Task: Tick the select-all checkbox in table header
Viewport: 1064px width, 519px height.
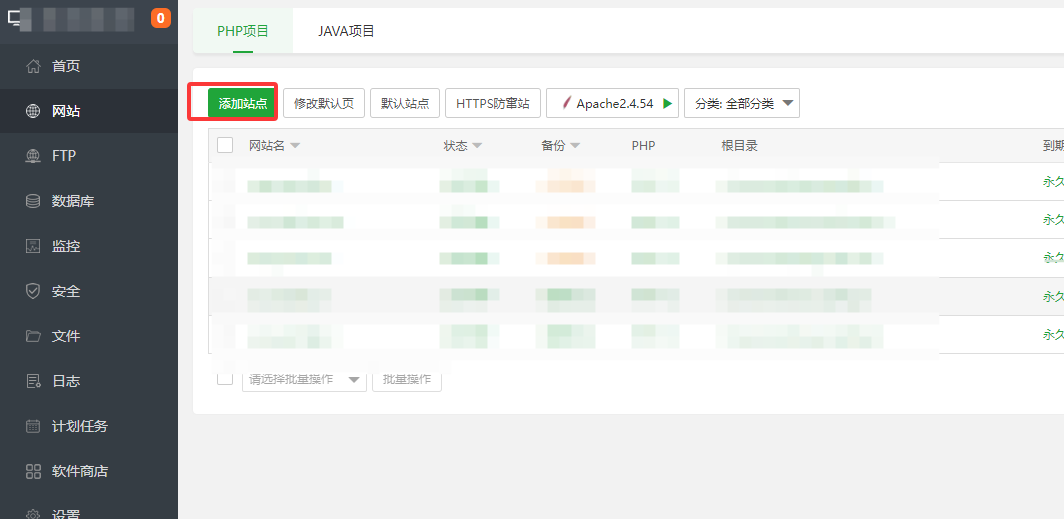Action: [x=225, y=145]
